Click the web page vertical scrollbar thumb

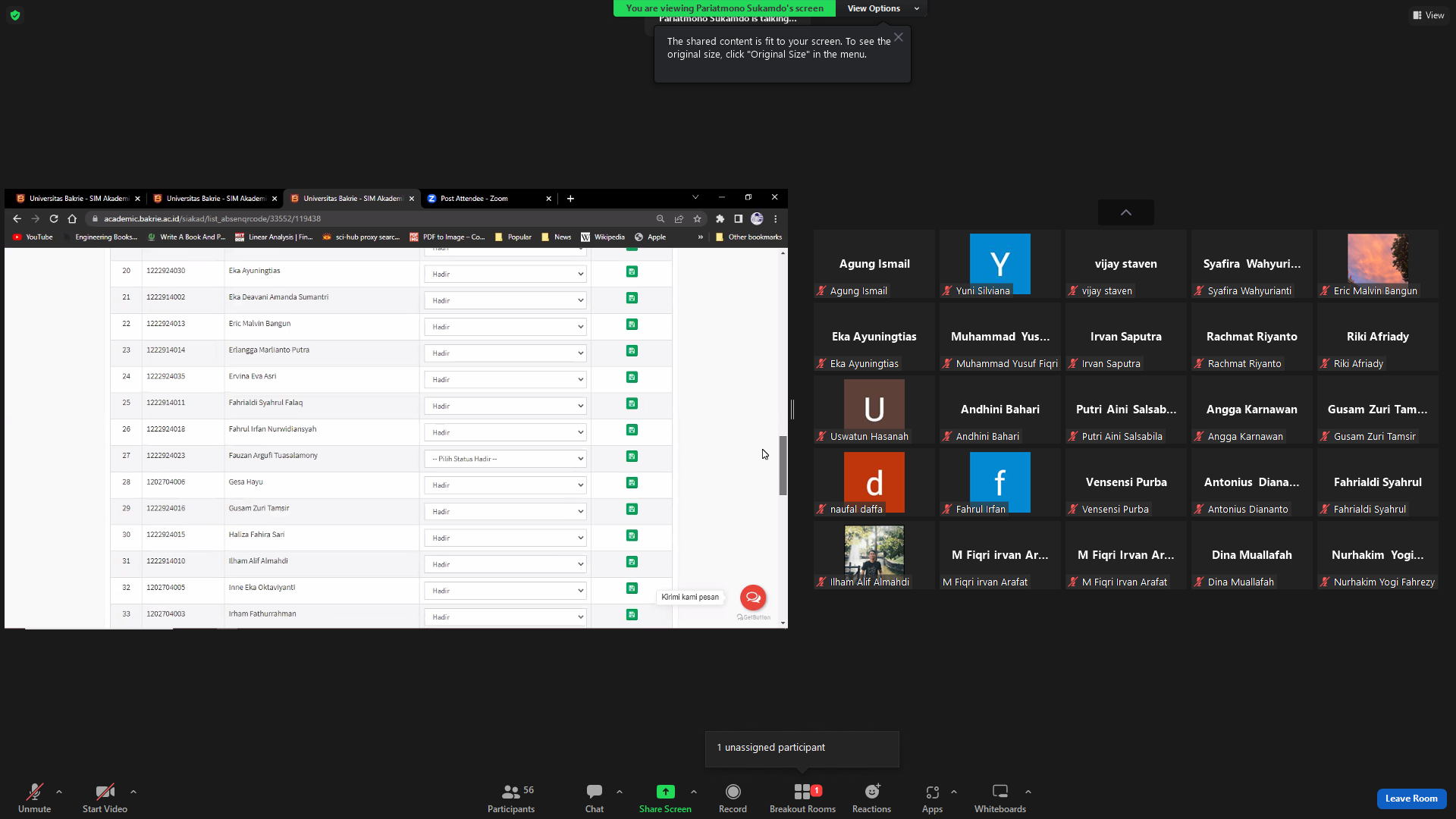point(783,466)
